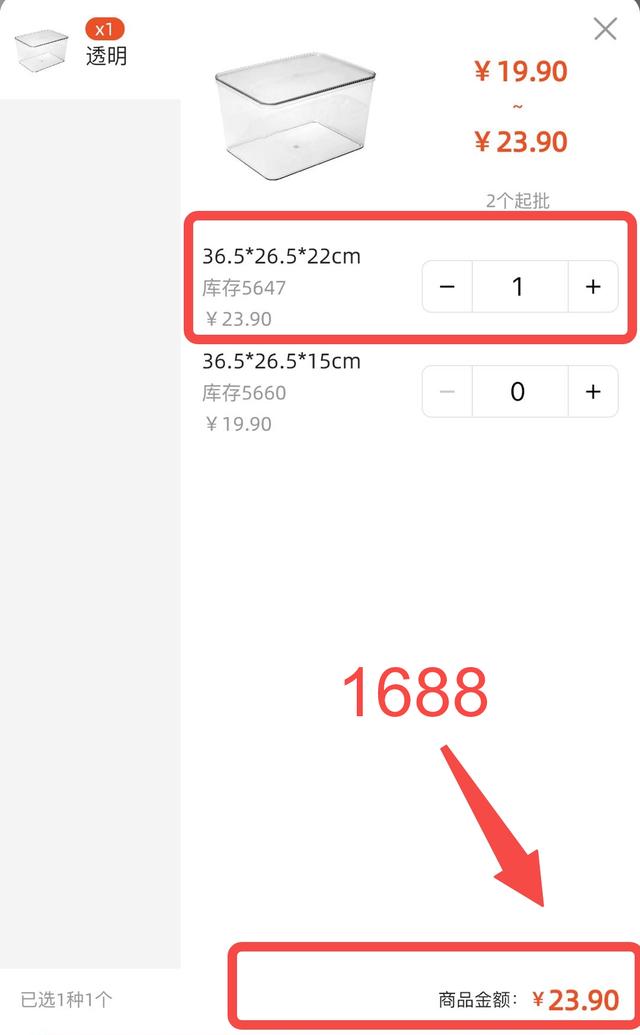This screenshot has height=1035, width=640.
Task: Open the large transparent box preview image
Action: pyautogui.click(x=295, y=117)
